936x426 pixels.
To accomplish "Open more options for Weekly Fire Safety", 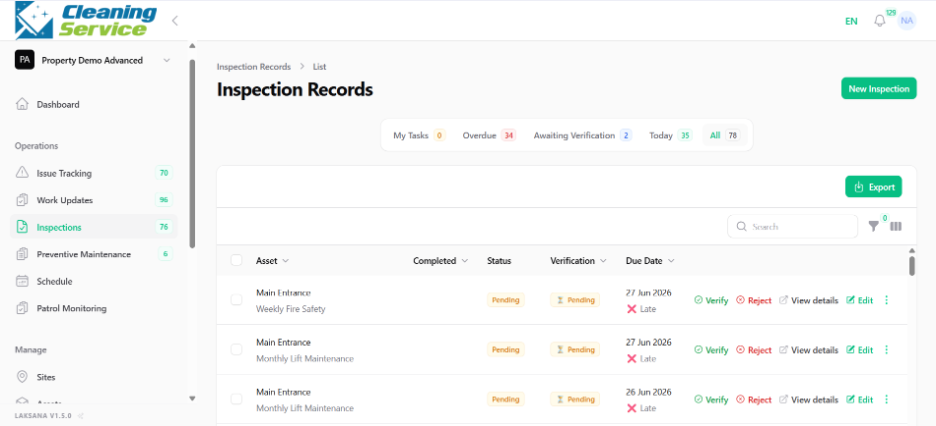I will pos(886,300).
